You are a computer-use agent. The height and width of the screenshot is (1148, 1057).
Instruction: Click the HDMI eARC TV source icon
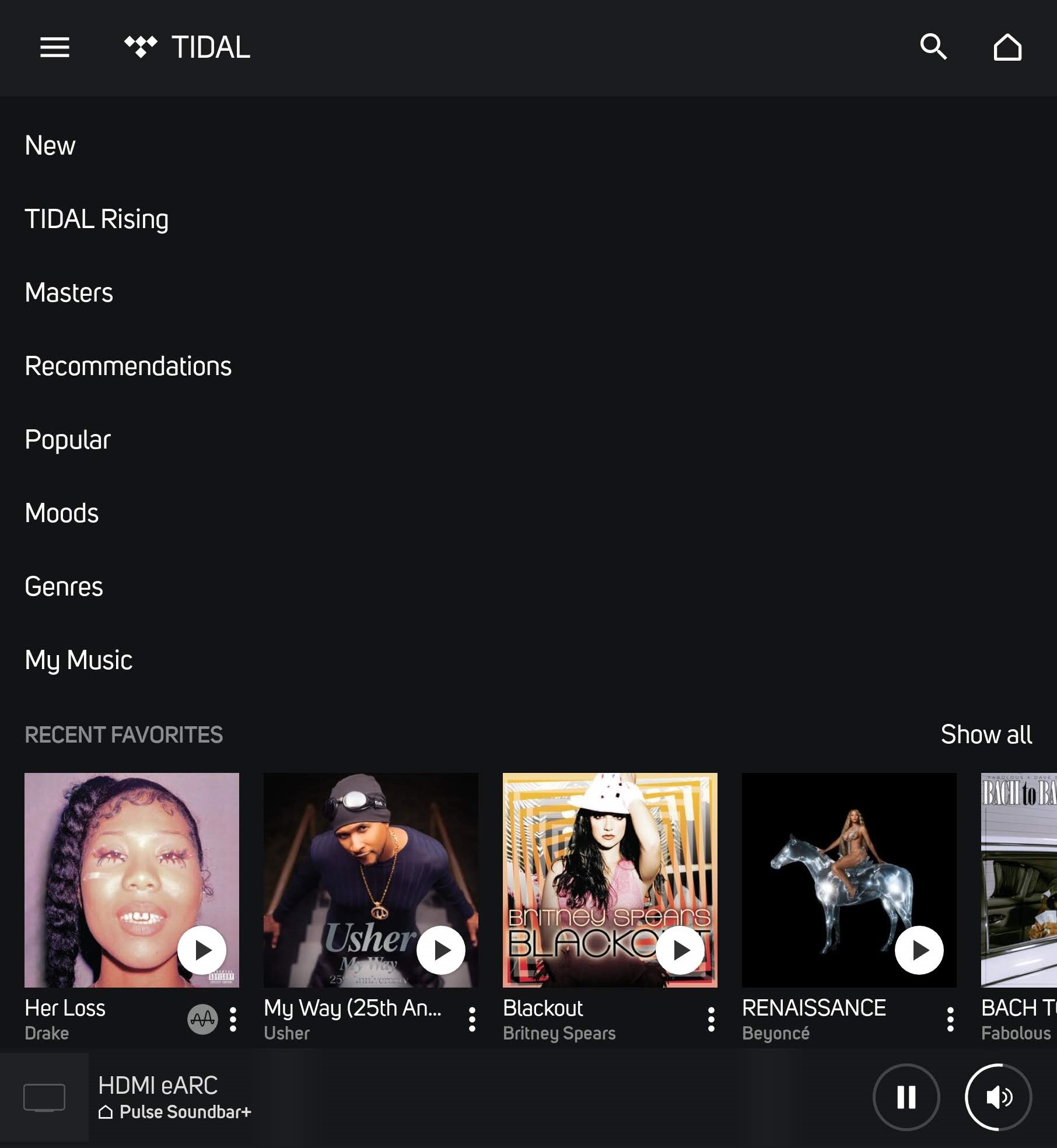44,1097
